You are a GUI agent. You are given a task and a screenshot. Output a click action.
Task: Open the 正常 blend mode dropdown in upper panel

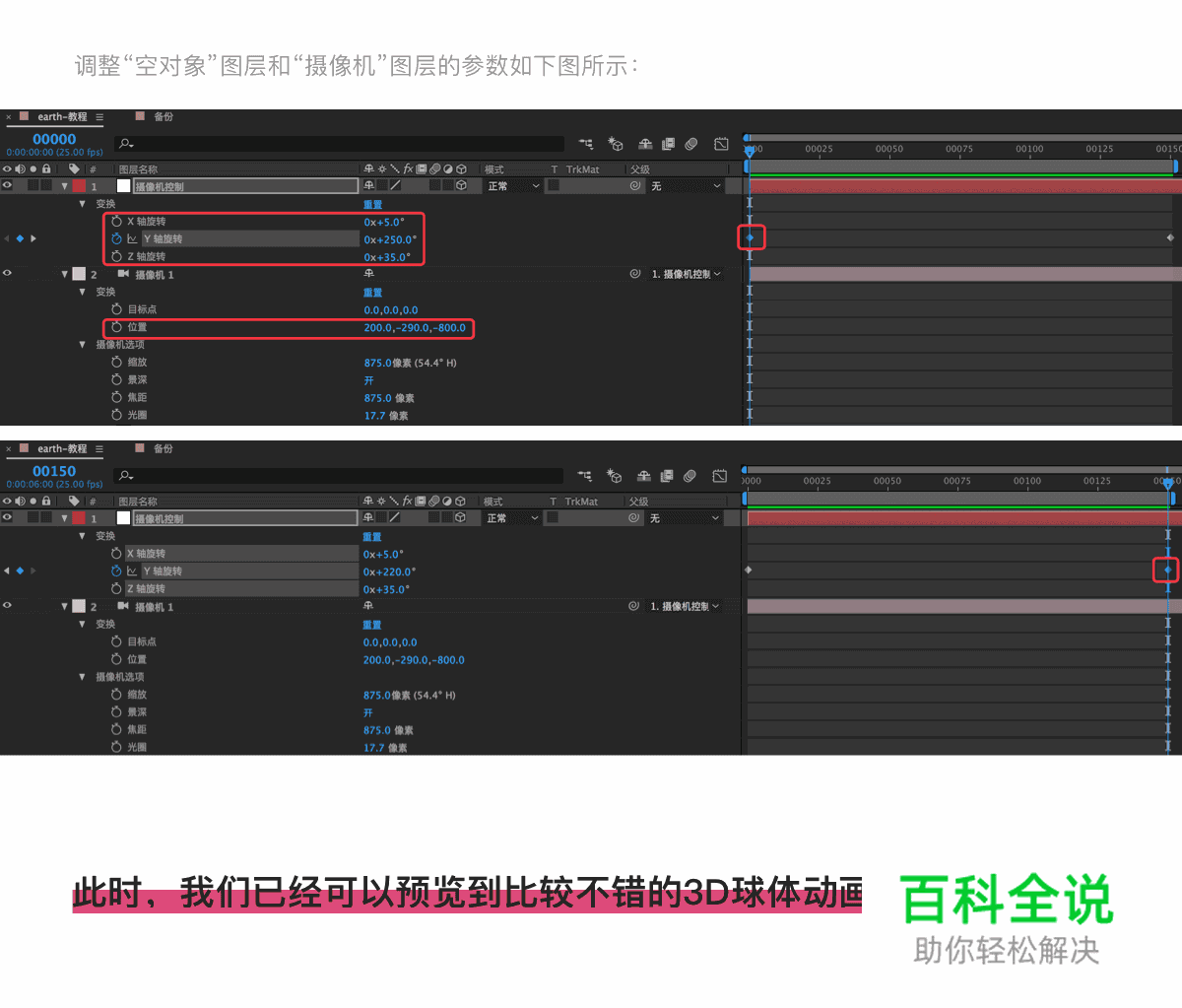click(513, 186)
